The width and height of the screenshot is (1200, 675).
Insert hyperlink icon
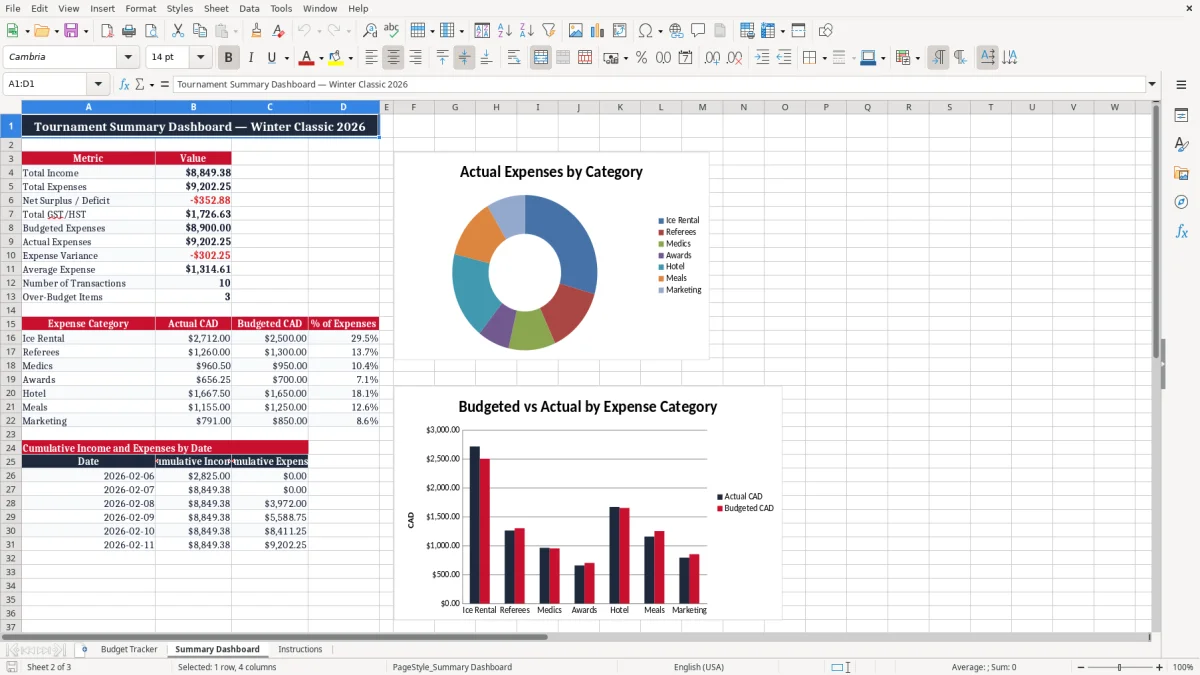[676, 31]
